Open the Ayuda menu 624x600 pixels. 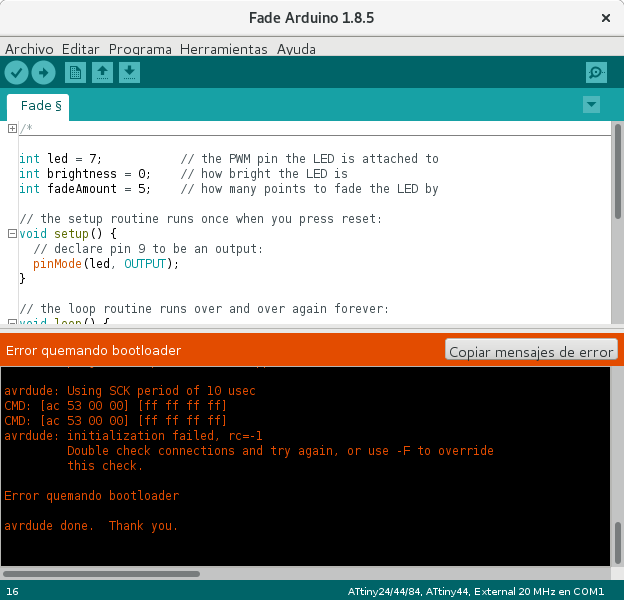click(296, 49)
